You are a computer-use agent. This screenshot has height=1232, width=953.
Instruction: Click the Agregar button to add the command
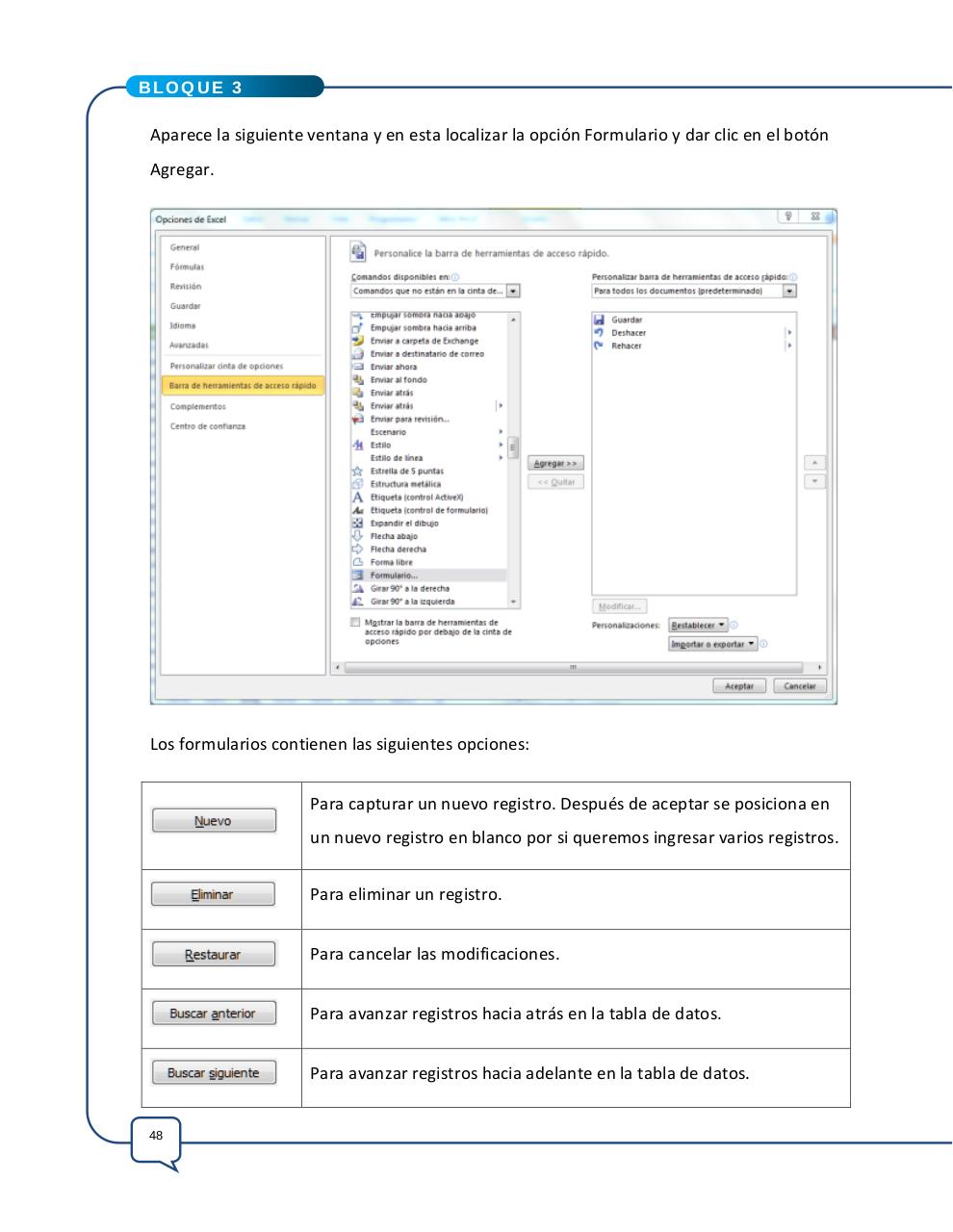tap(555, 462)
